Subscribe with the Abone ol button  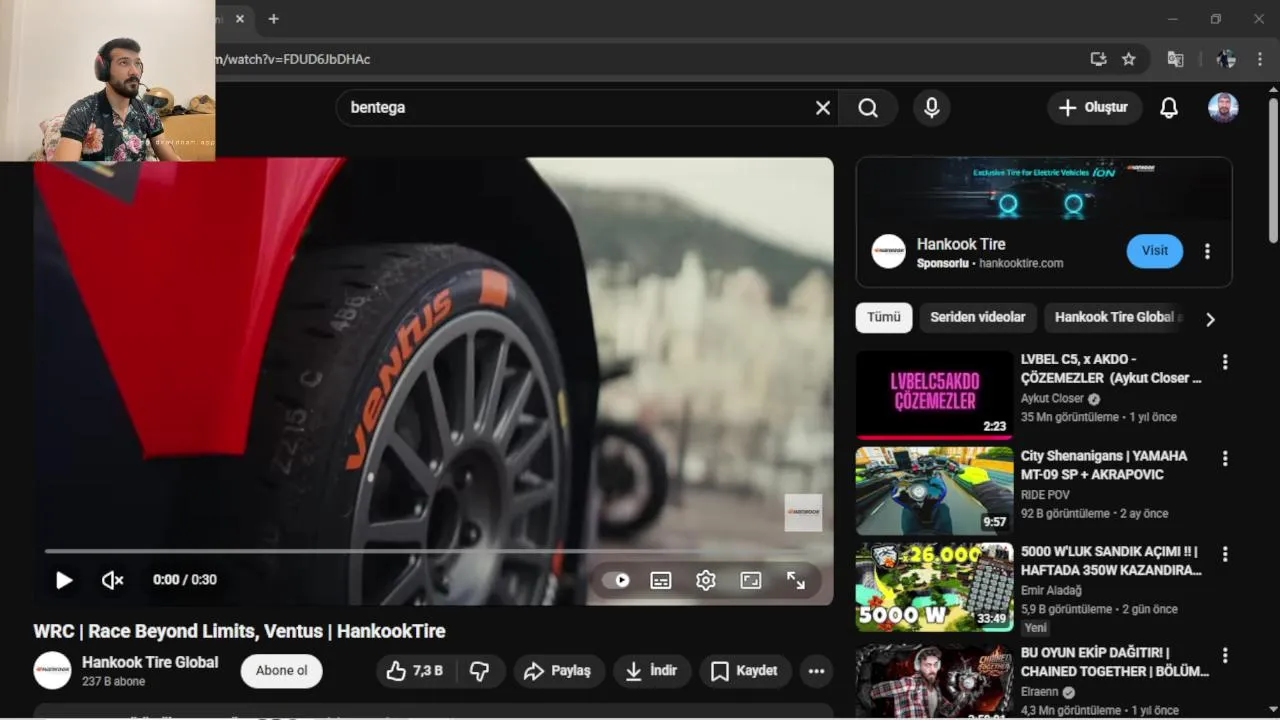(x=282, y=671)
